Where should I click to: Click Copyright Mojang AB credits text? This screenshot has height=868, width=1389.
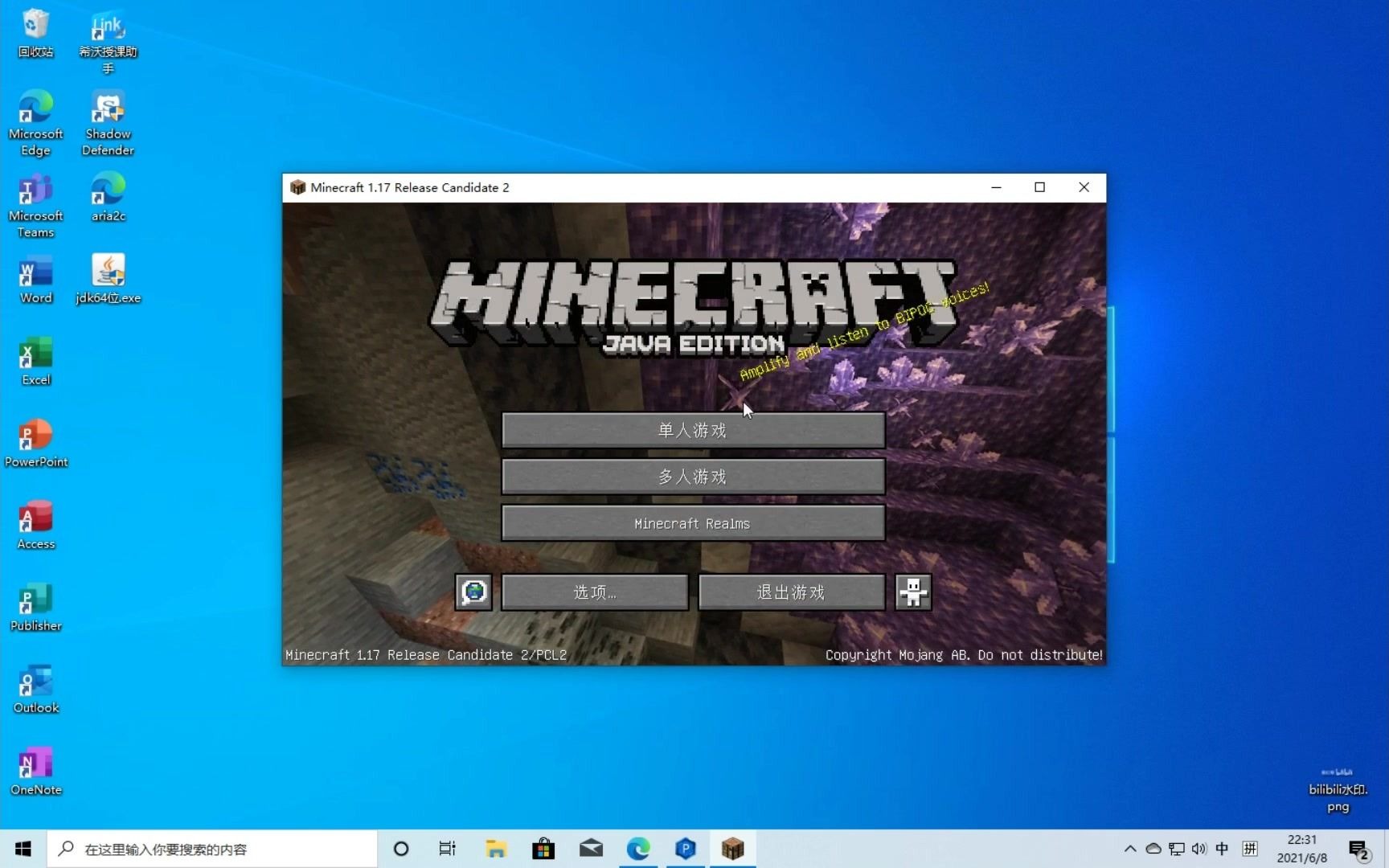964,655
